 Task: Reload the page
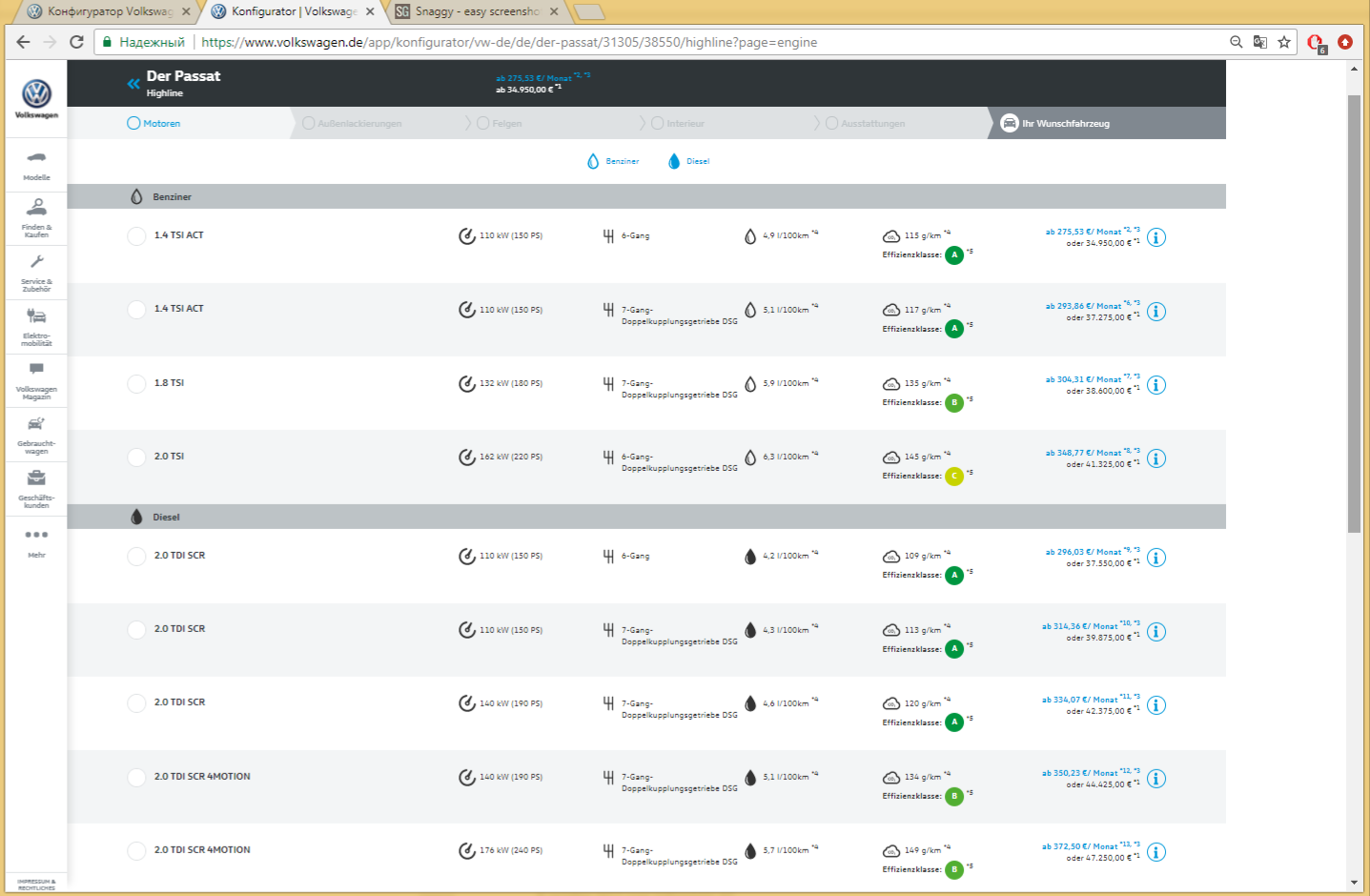point(77,42)
